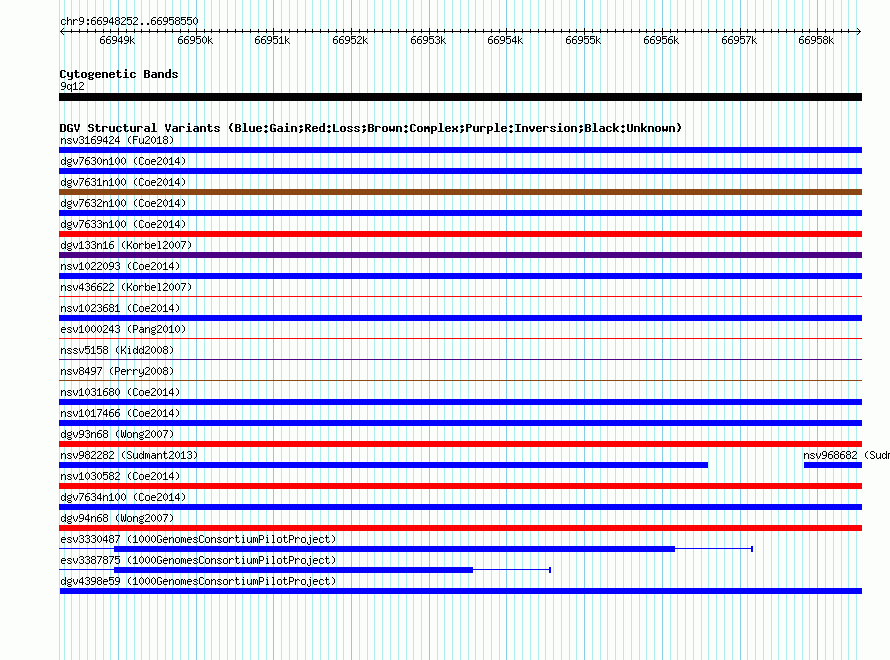
Task: Click the black 9q12 cytogenetic band bar
Action: (460, 97)
